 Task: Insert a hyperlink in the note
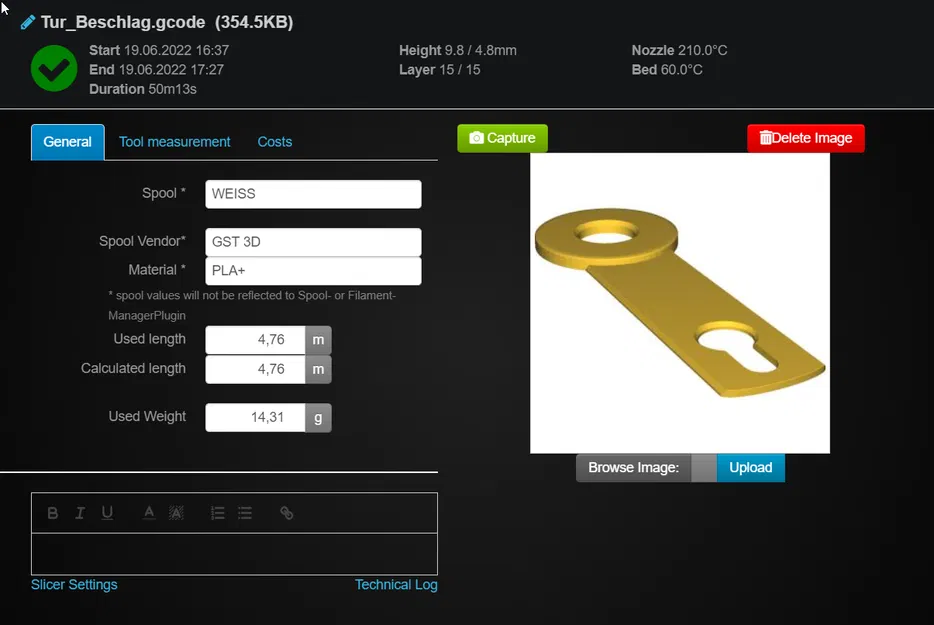coord(287,513)
